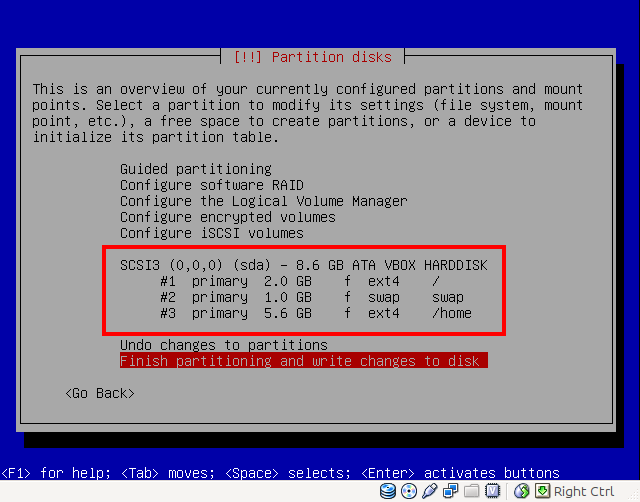Select partition #2 1.0 GB swap
The height and width of the screenshot is (502, 640).
click(312, 297)
